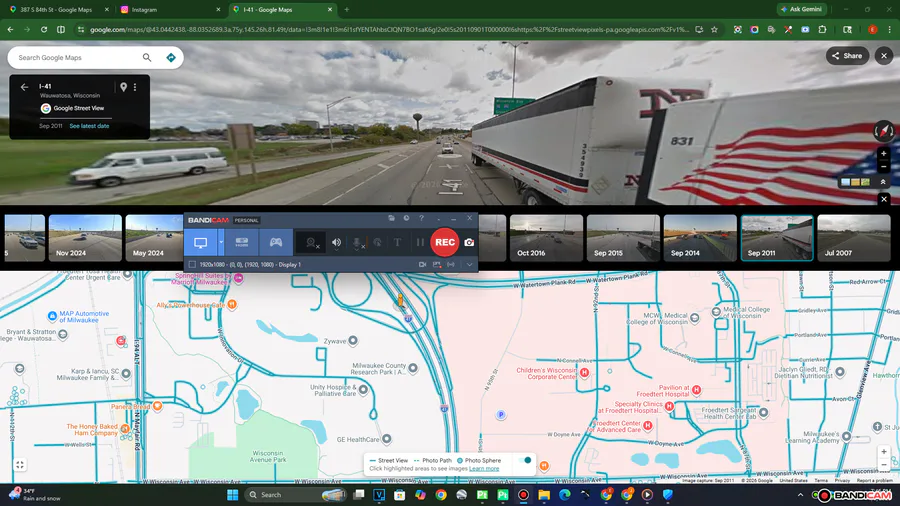
Task: Reload the page
Action: coord(44,29)
